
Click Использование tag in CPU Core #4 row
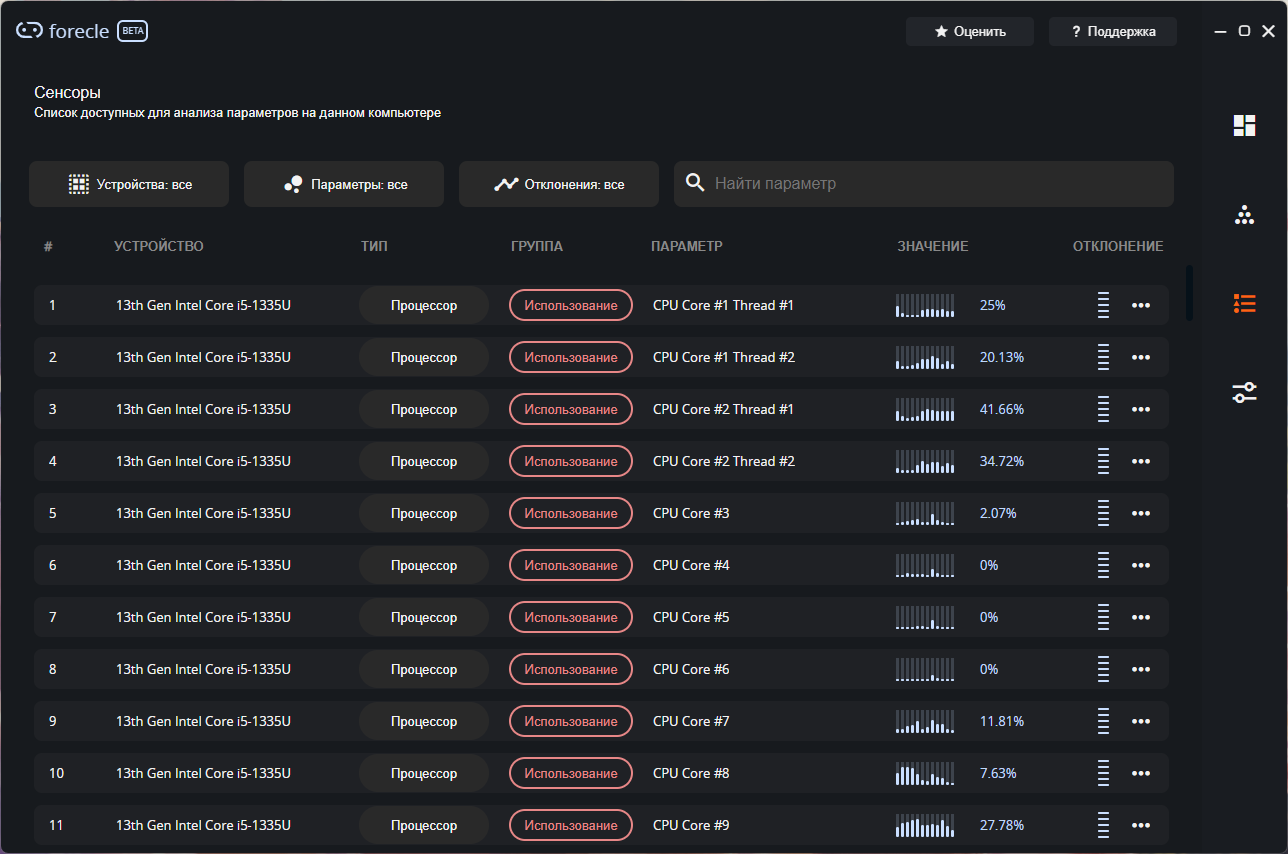coord(571,565)
